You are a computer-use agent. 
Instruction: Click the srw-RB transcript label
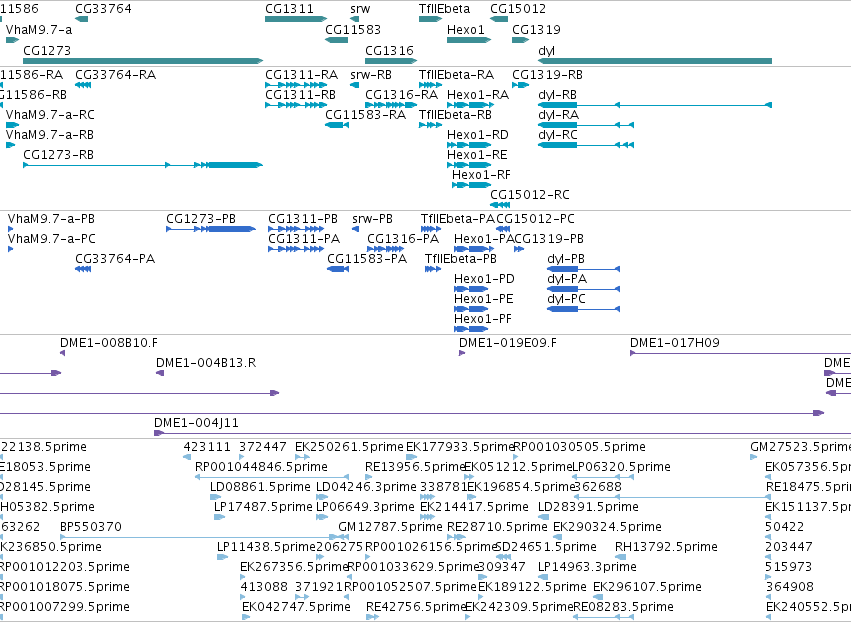pyautogui.click(x=371, y=74)
